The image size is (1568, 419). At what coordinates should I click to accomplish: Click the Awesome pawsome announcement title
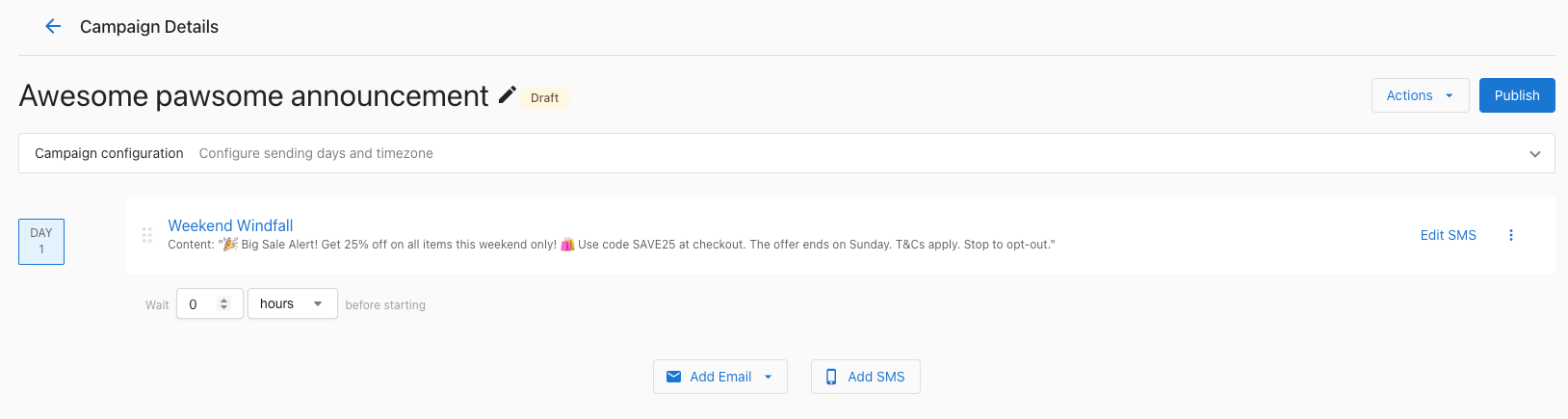[x=253, y=95]
